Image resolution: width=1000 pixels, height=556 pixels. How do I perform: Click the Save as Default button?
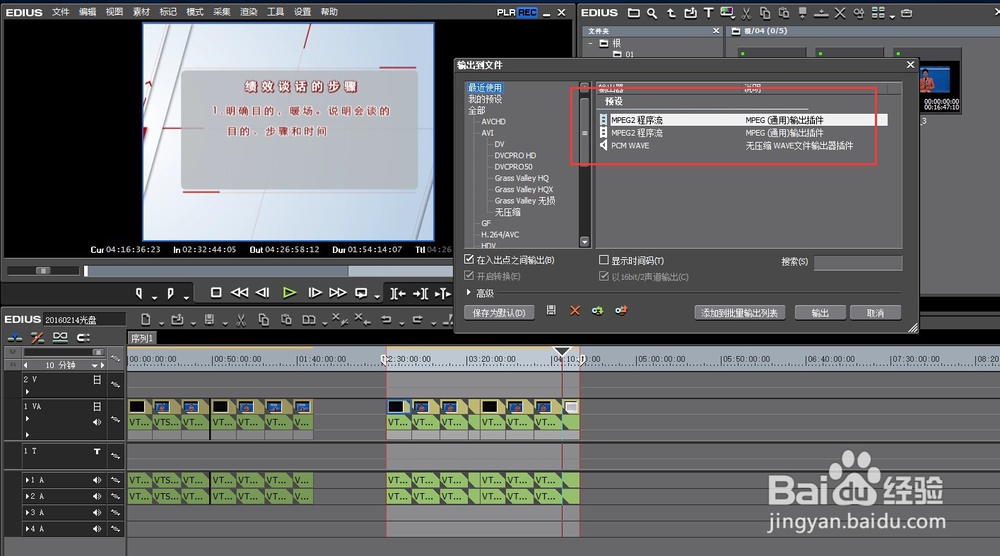(x=499, y=312)
